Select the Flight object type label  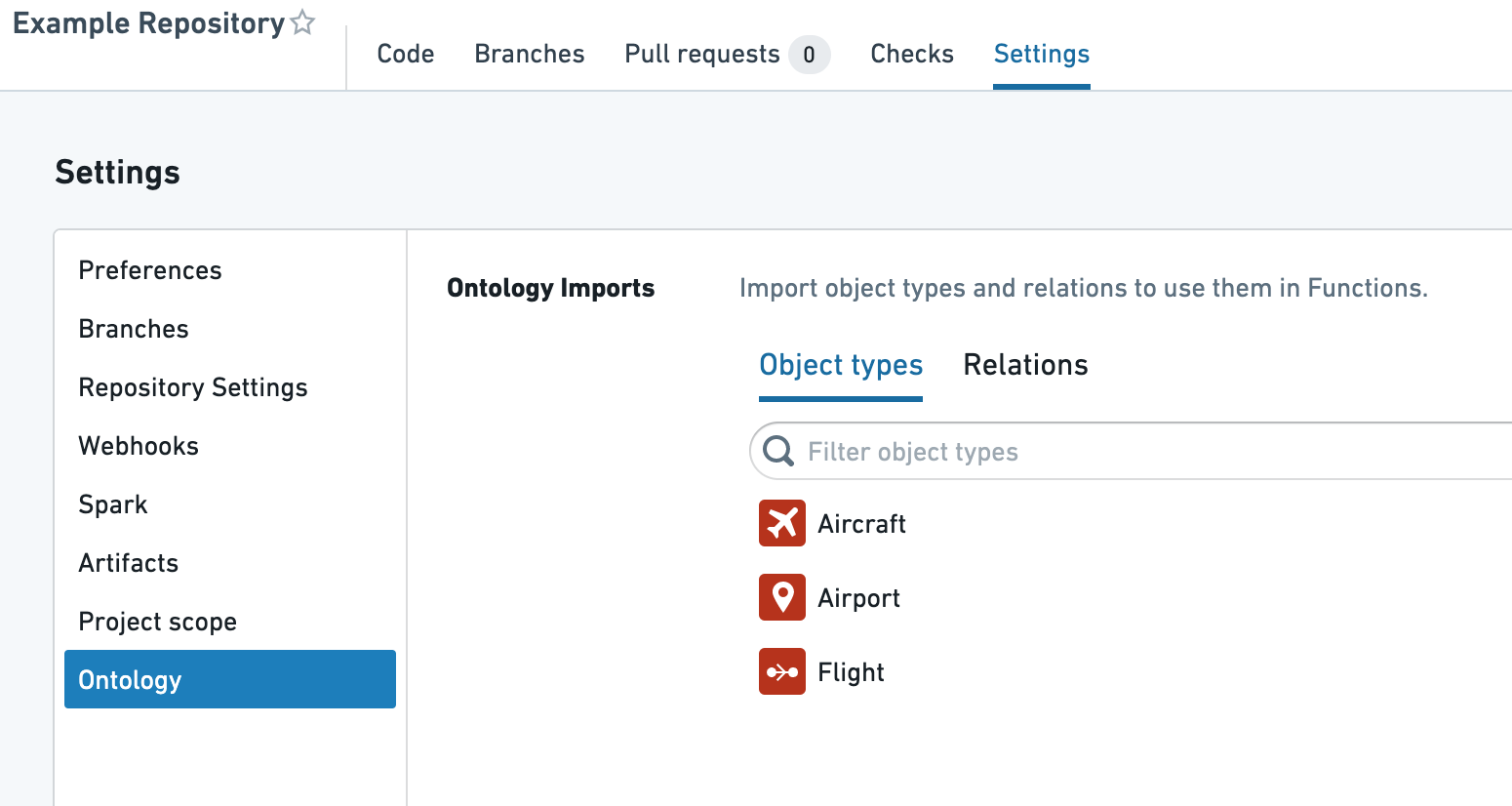851,672
